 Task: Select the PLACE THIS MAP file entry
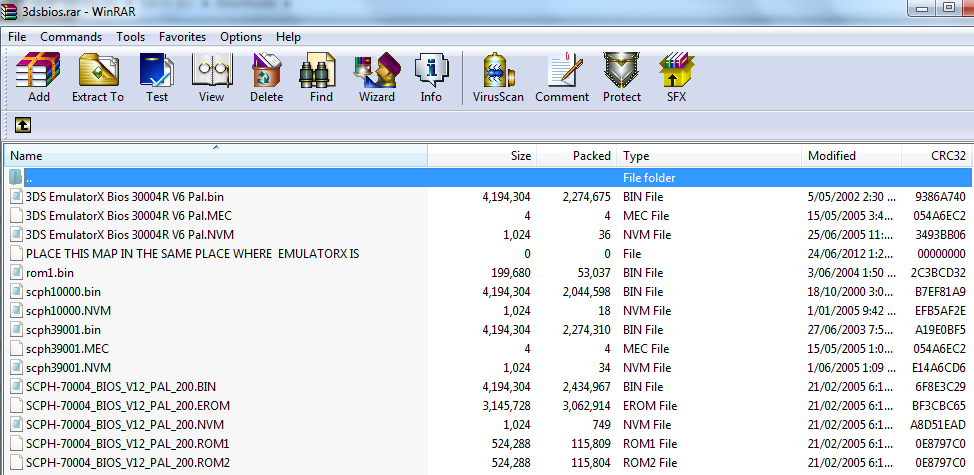193,254
